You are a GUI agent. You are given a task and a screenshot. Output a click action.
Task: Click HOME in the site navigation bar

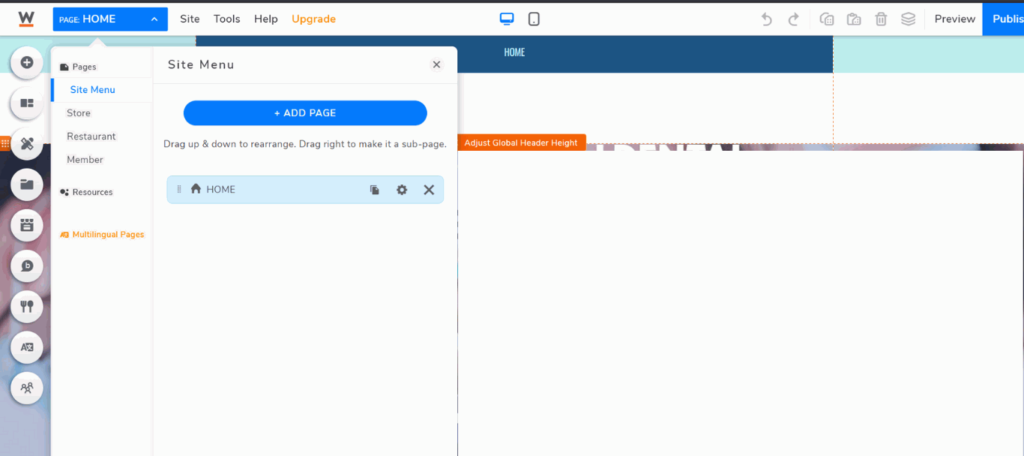(514, 52)
